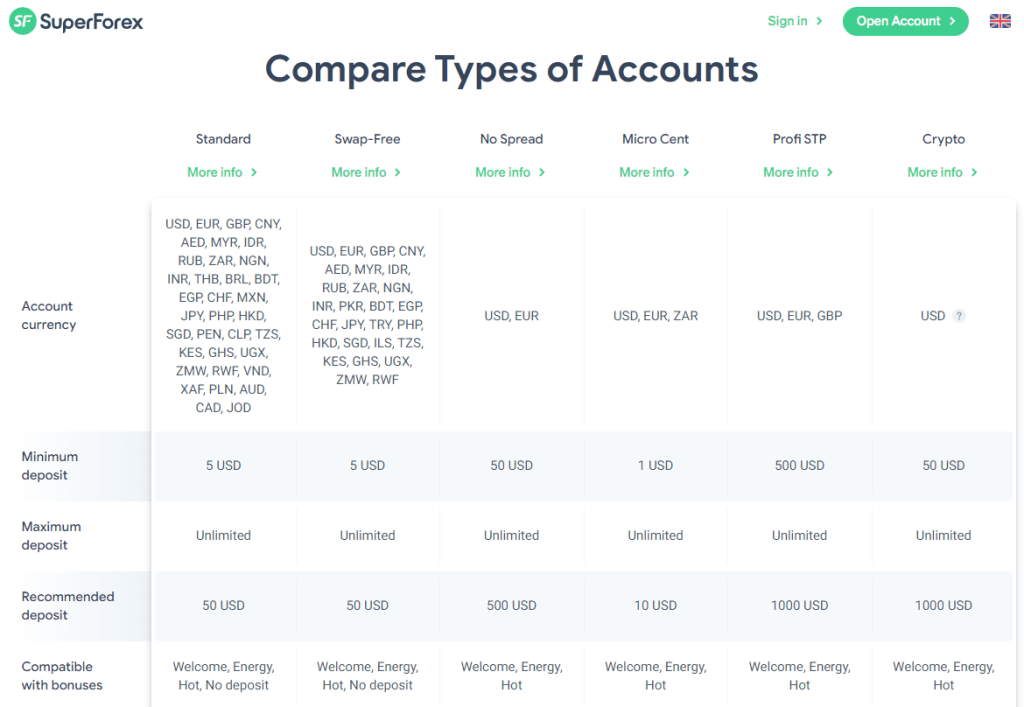Select the Micro Cent column header
The height and width of the screenshot is (707, 1024).
[x=656, y=139]
